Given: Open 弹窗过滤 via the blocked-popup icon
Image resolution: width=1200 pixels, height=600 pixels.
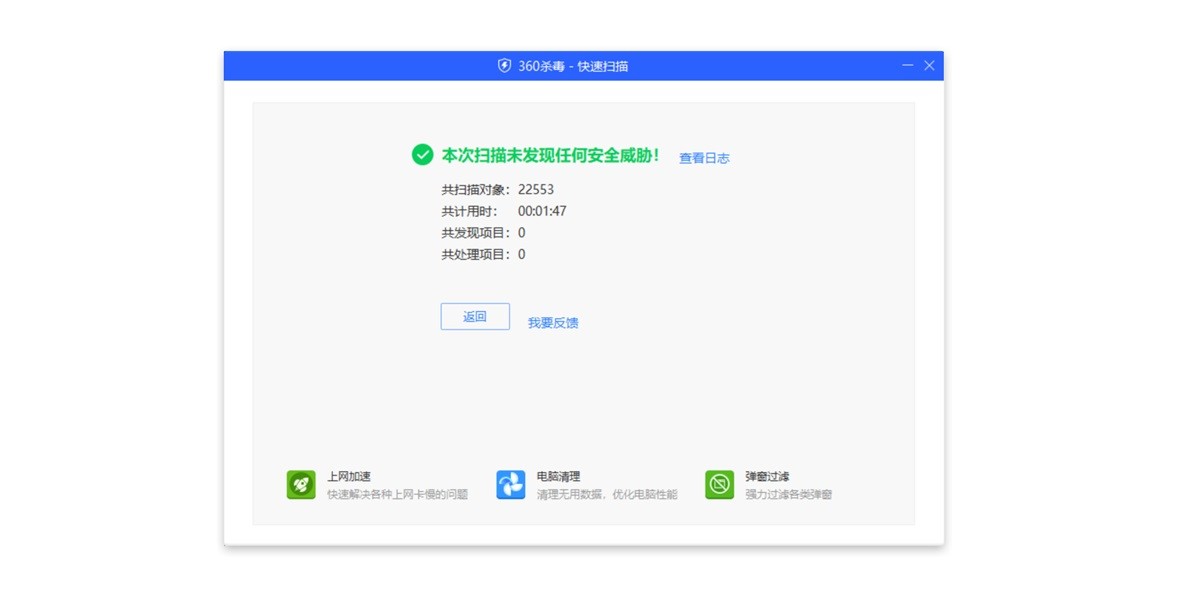Looking at the screenshot, I should 719,484.
